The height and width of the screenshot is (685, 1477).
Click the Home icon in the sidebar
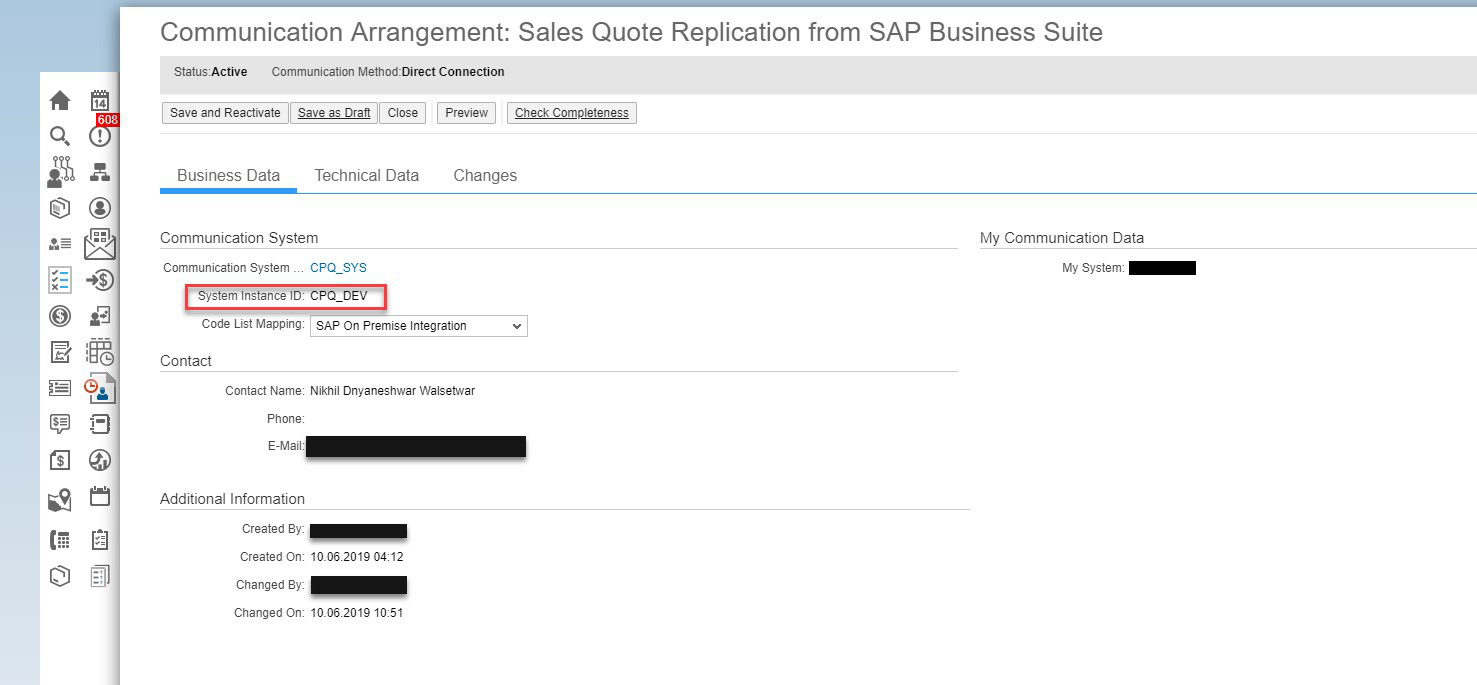coord(59,99)
